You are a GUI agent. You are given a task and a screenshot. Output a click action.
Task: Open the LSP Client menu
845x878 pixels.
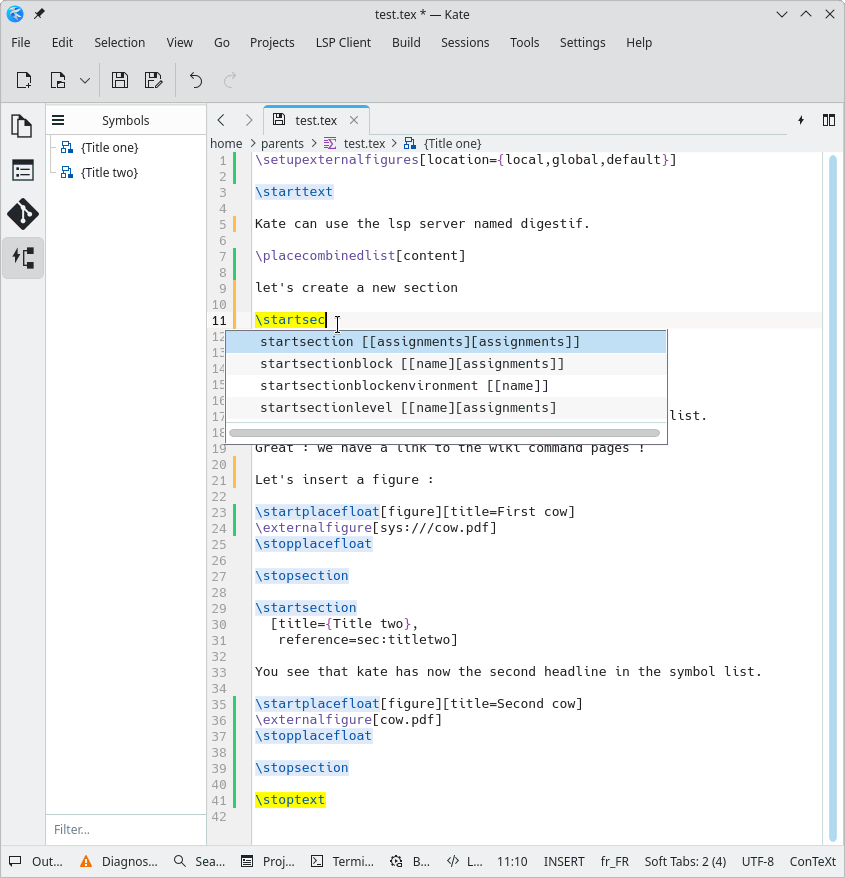tap(343, 43)
